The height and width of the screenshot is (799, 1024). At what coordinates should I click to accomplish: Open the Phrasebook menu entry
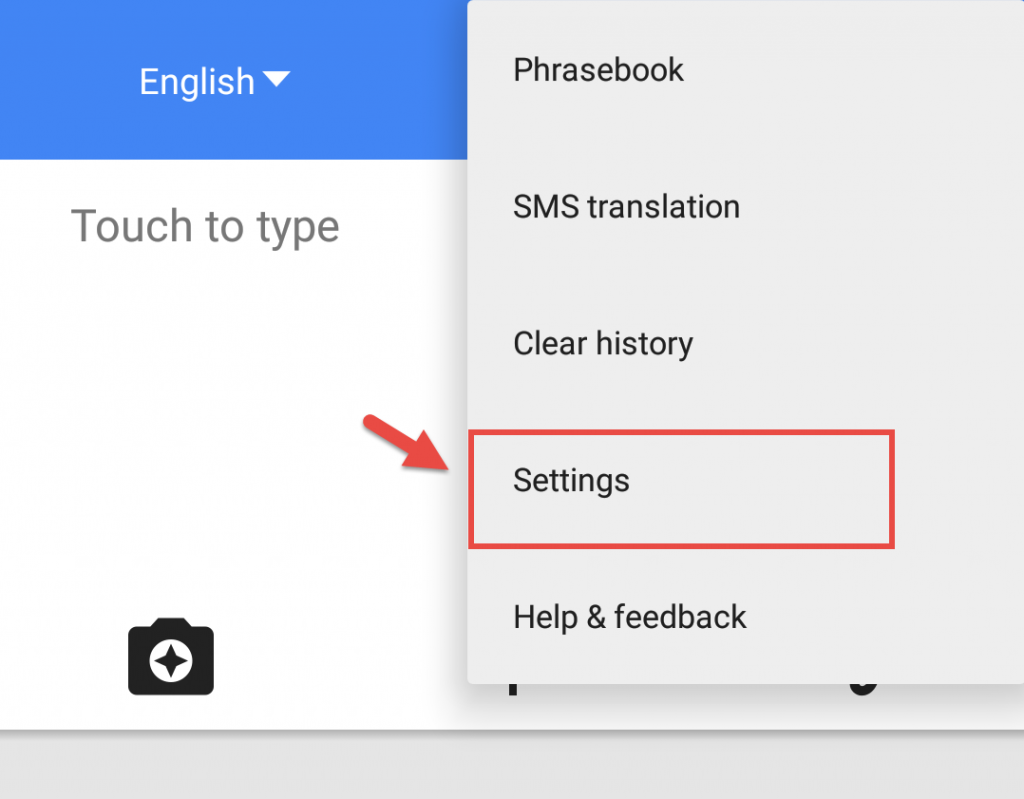(597, 70)
